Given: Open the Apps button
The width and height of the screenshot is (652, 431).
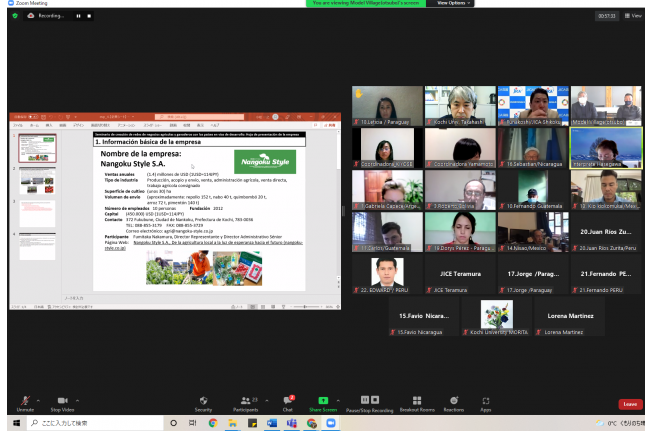Looking at the screenshot, I should coord(486,402).
